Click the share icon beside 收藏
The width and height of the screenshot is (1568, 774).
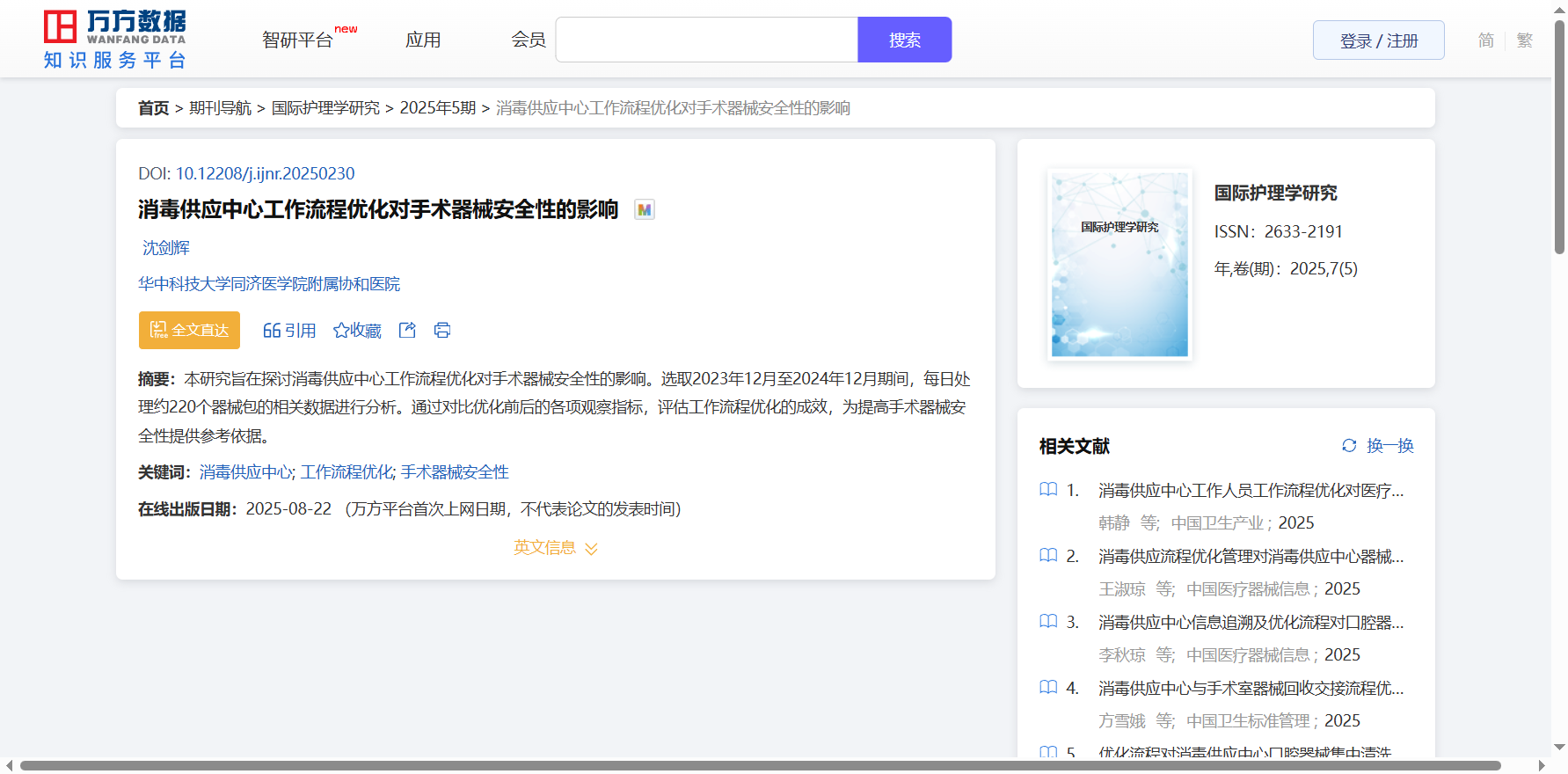click(407, 330)
